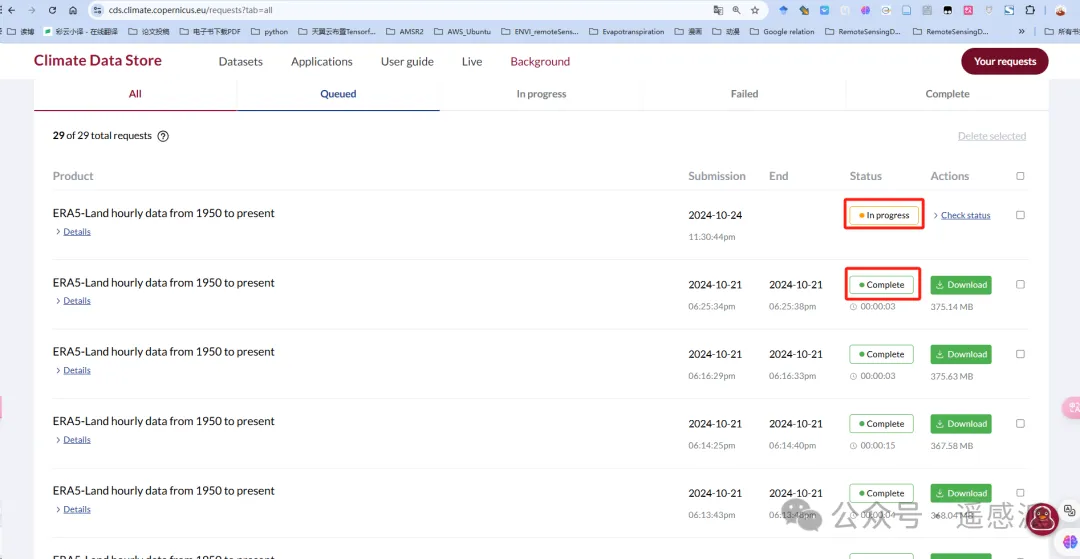The height and width of the screenshot is (559, 1080).
Task: Open the Google relation bookmark folder
Action: click(782, 32)
